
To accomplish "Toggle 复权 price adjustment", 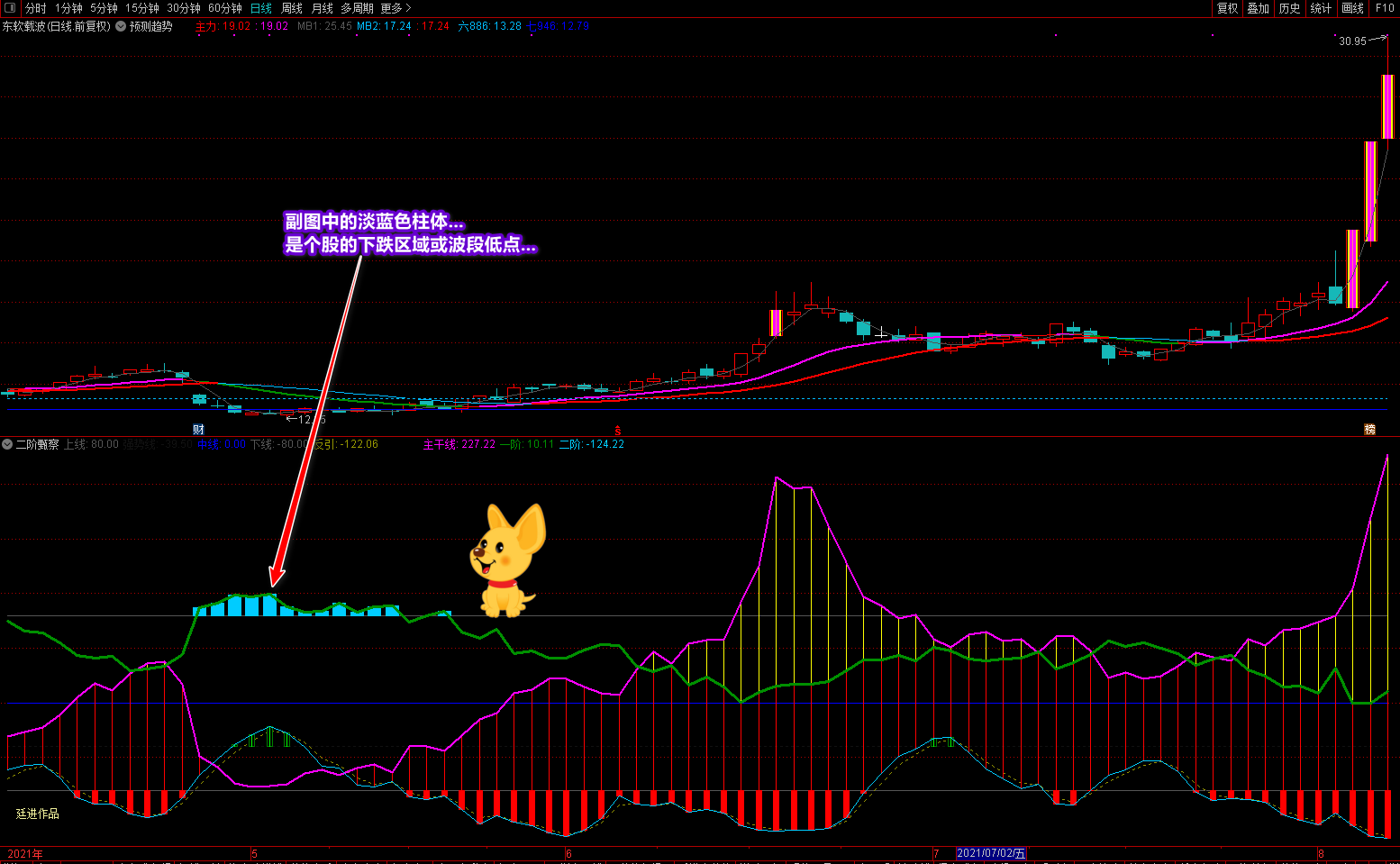I will point(1227,8).
